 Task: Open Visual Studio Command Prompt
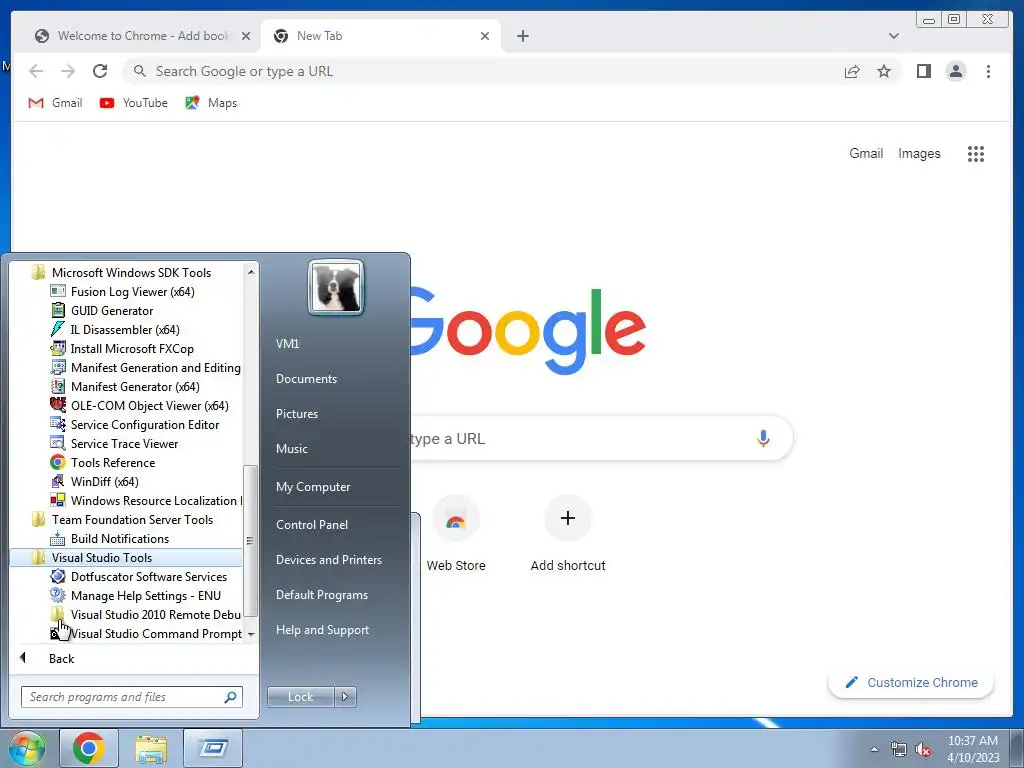point(155,633)
